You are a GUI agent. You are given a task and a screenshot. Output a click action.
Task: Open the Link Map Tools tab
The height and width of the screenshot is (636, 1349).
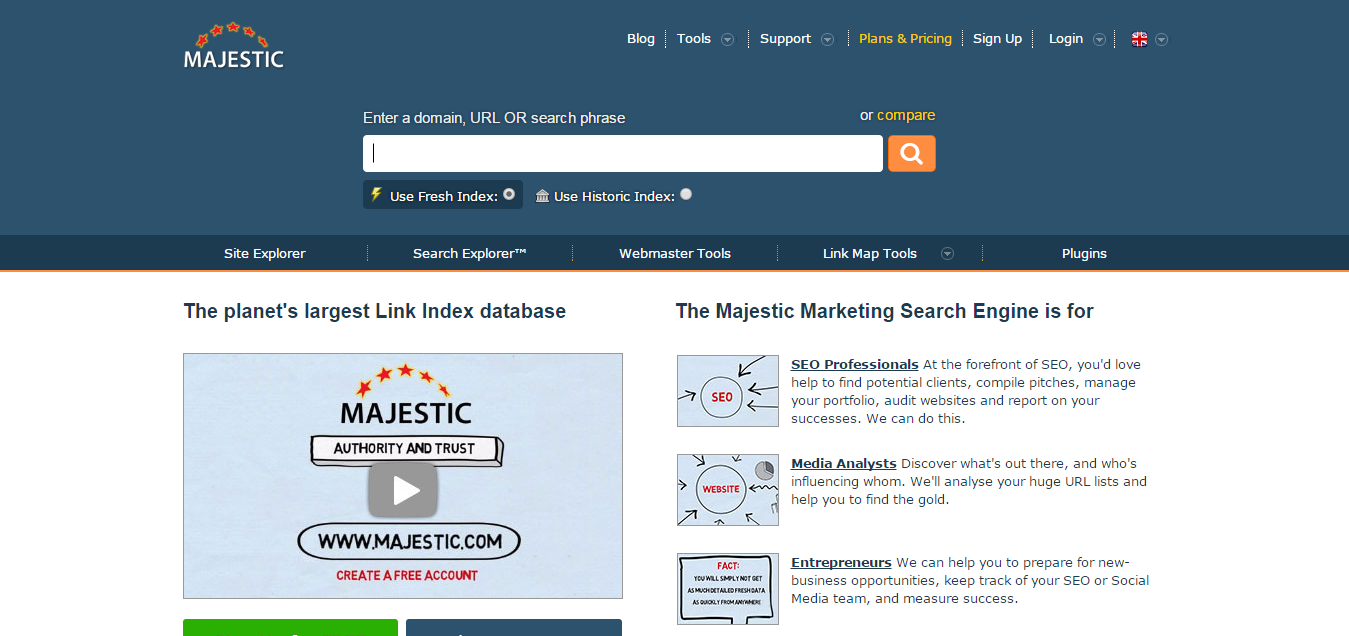(870, 254)
